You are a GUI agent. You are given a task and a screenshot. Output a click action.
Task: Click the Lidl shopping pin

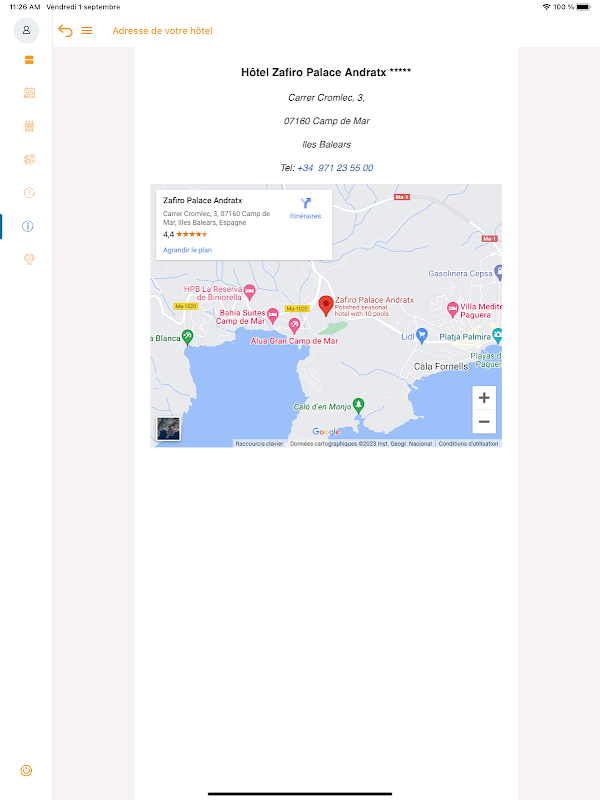tap(421, 335)
